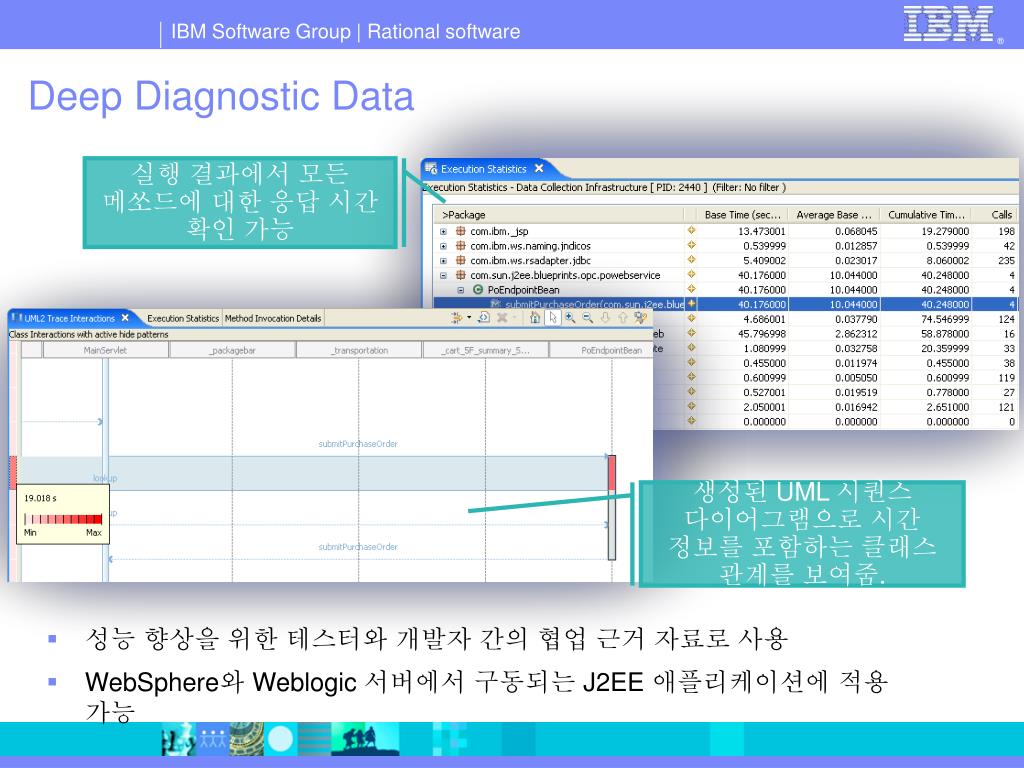Click the delta icon in row with 2.050001

pyautogui.click(x=691, y=406)
